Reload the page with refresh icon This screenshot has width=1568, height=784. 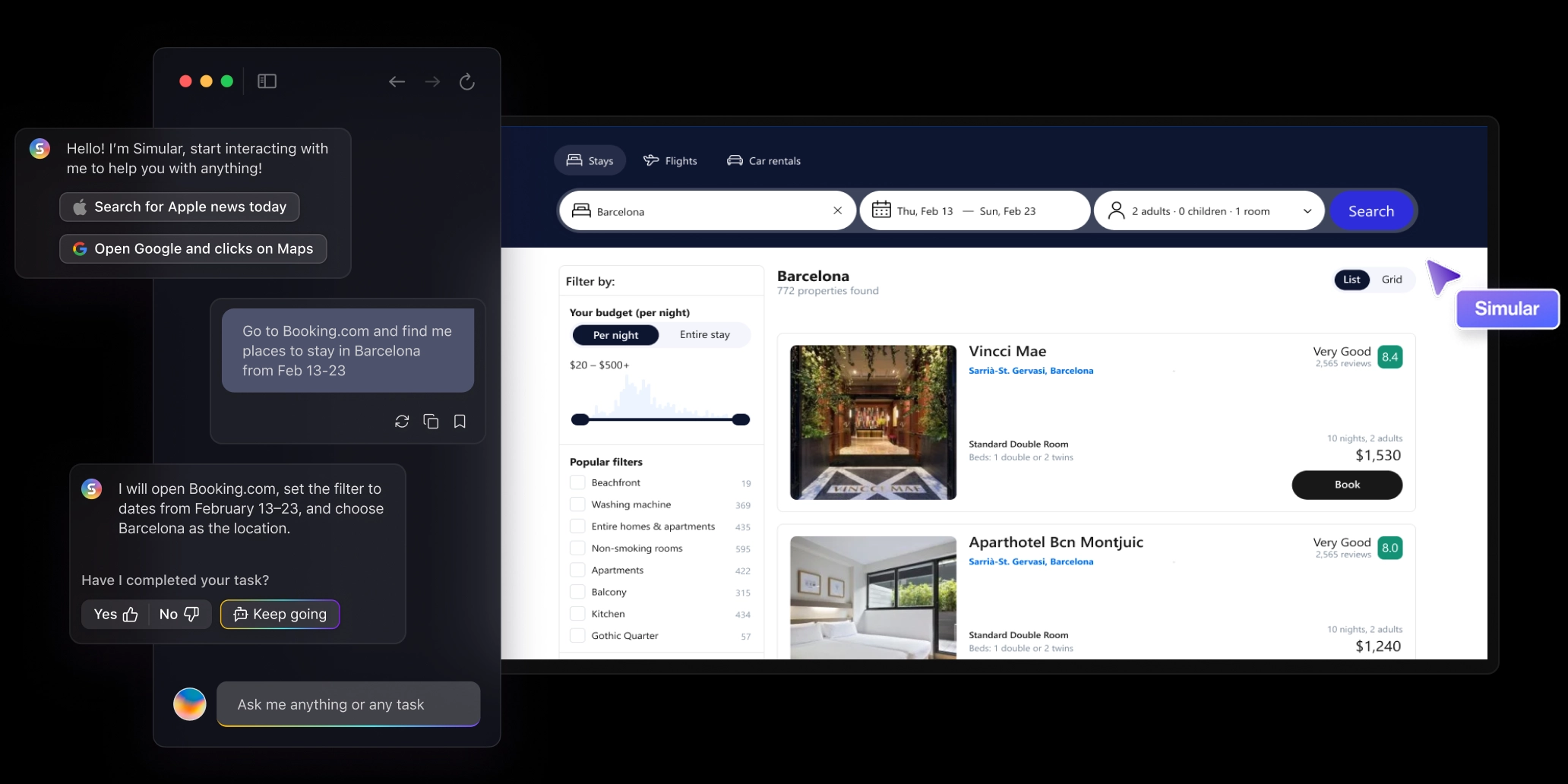[x=466, y=81]
